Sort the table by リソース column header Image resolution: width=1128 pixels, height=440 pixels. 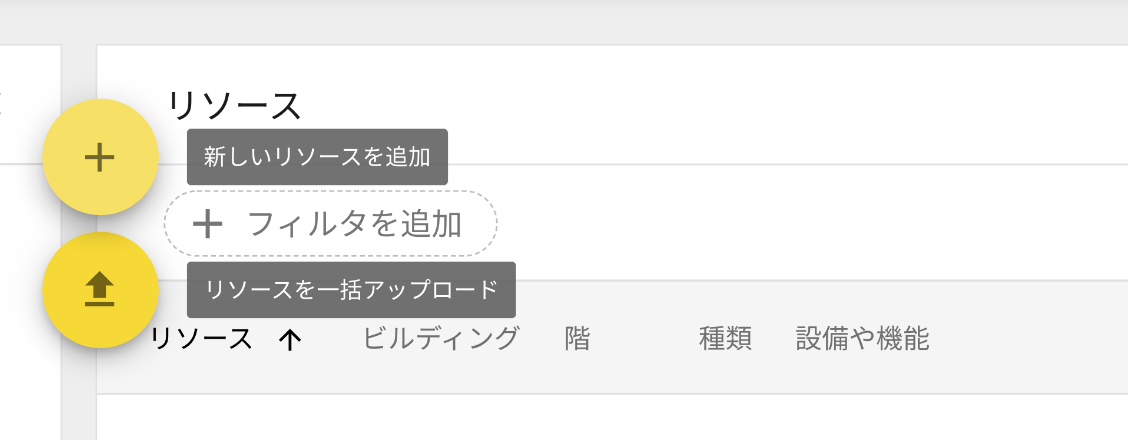[203, 339]
